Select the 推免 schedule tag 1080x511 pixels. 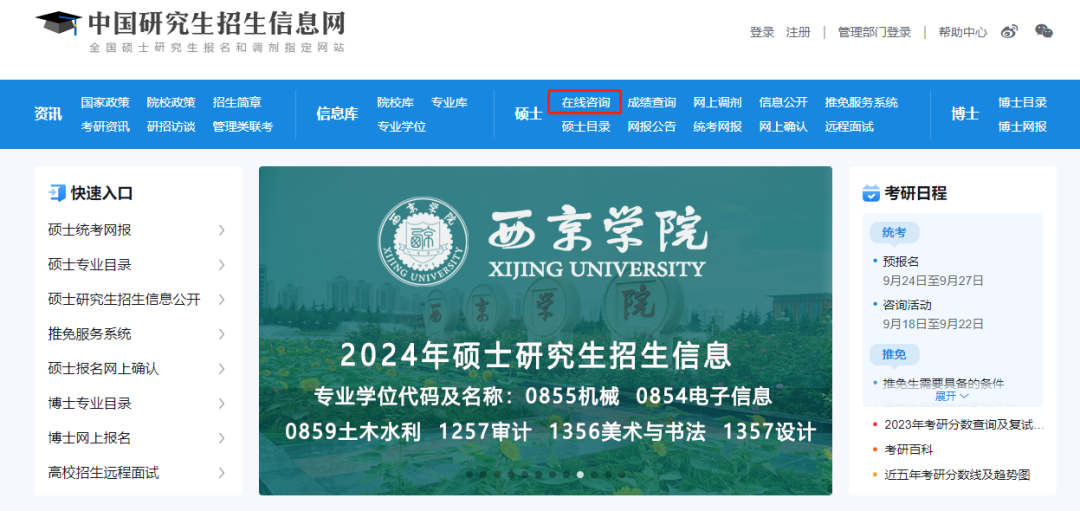click(x=894, y=355)
